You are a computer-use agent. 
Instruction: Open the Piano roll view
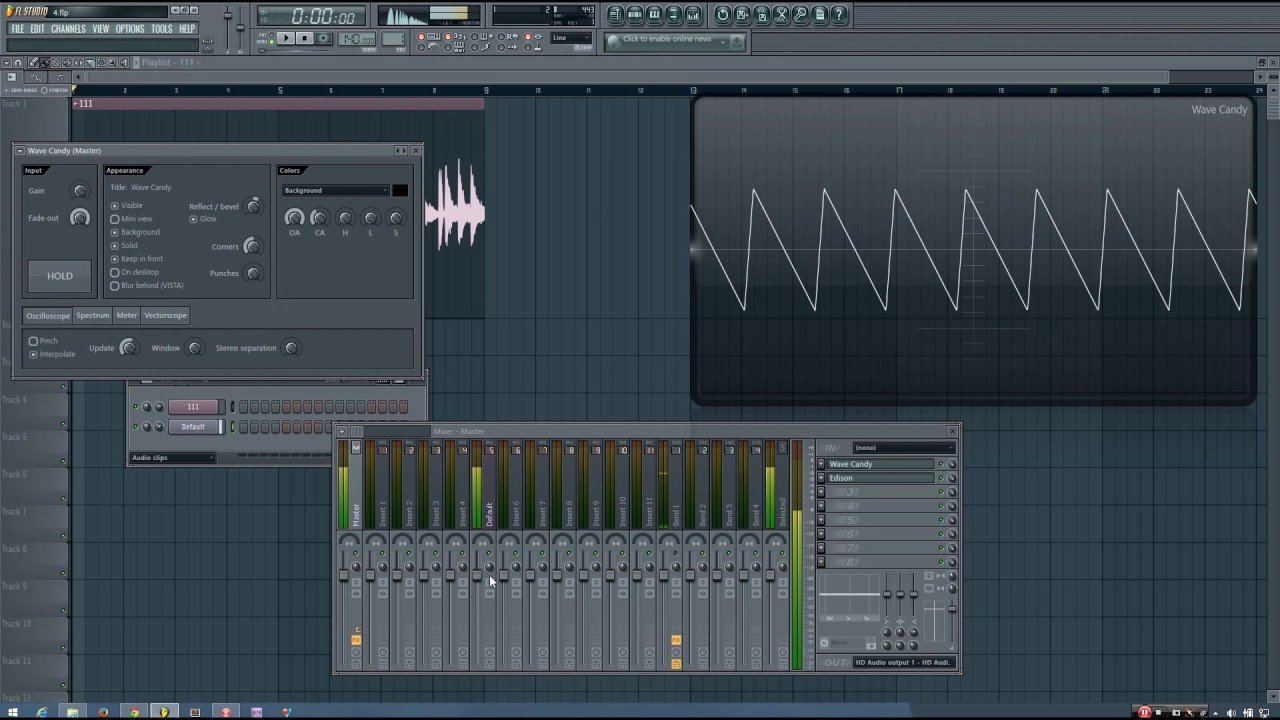tap(655, 14)
